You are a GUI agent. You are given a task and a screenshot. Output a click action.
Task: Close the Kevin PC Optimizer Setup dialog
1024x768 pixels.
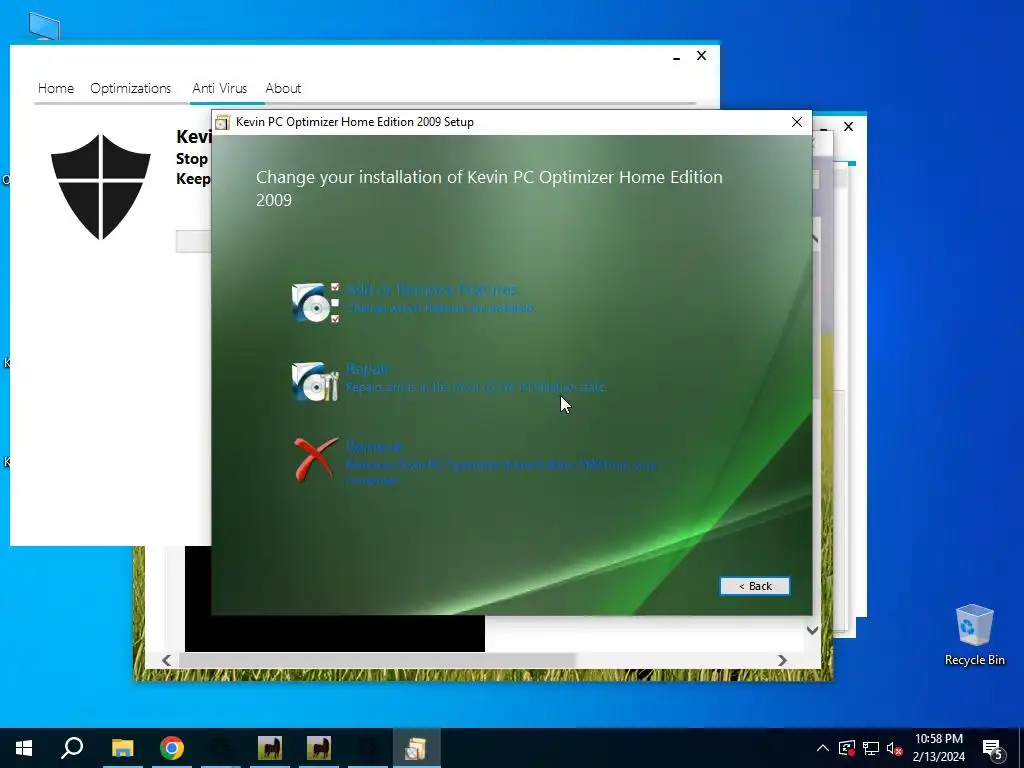click(797, 122)
